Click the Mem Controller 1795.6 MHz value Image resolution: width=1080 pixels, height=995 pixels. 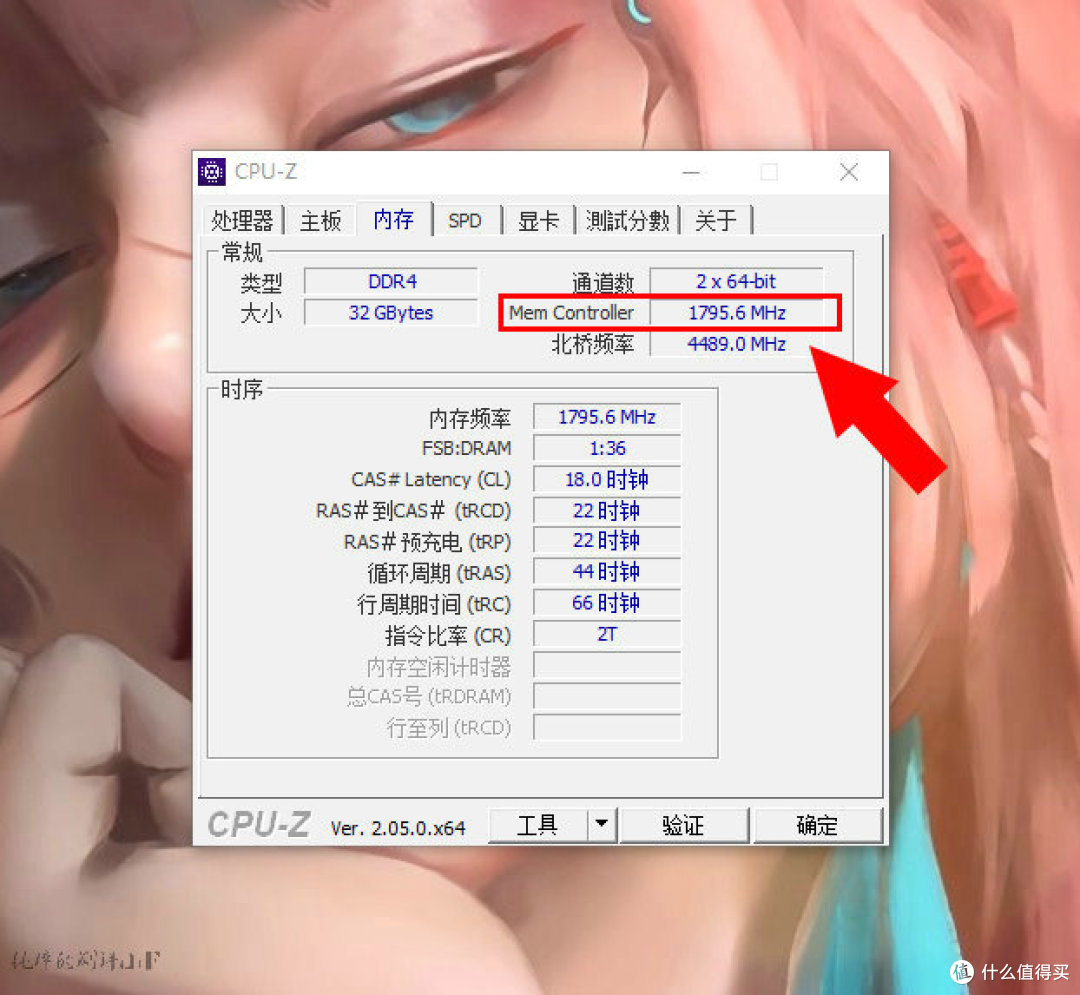coord(736,313)
